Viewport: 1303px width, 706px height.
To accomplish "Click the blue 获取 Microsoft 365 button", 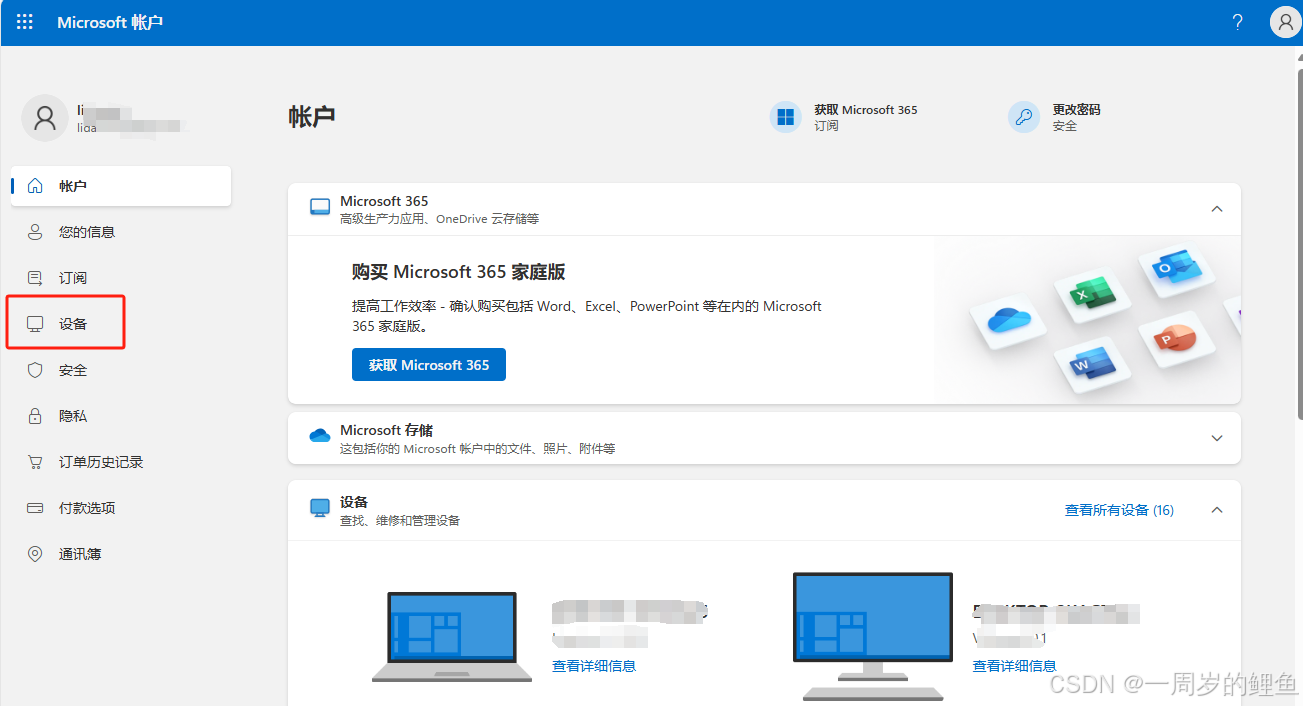I will pos(429,365).
